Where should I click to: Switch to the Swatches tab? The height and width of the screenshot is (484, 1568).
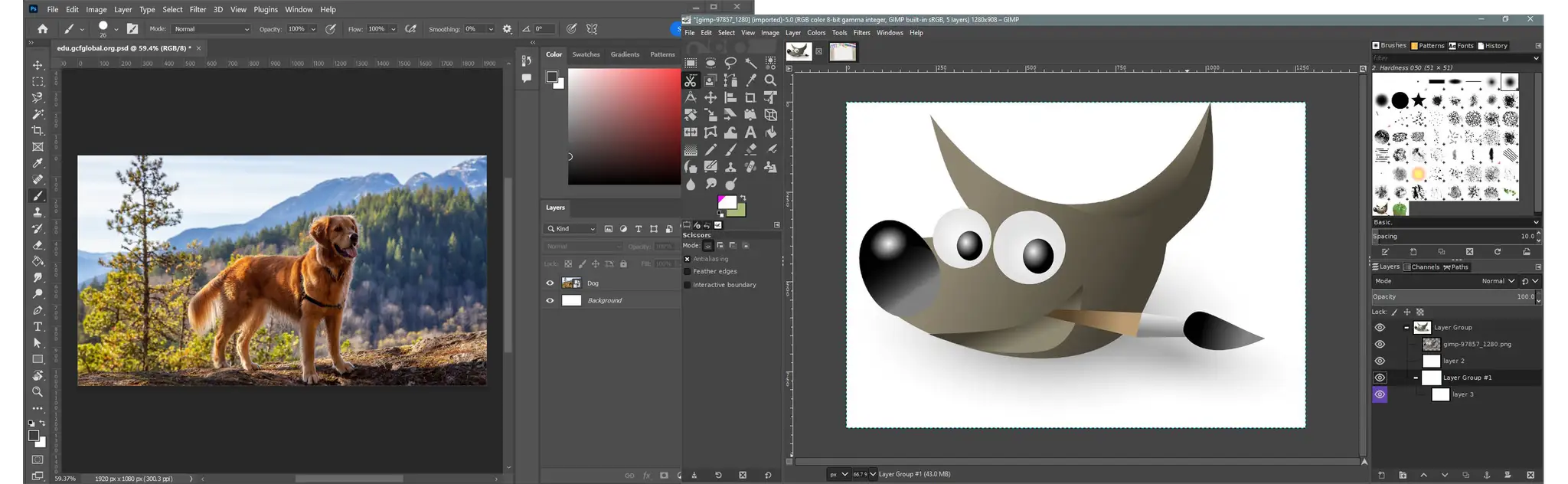(x=586, y=54)
